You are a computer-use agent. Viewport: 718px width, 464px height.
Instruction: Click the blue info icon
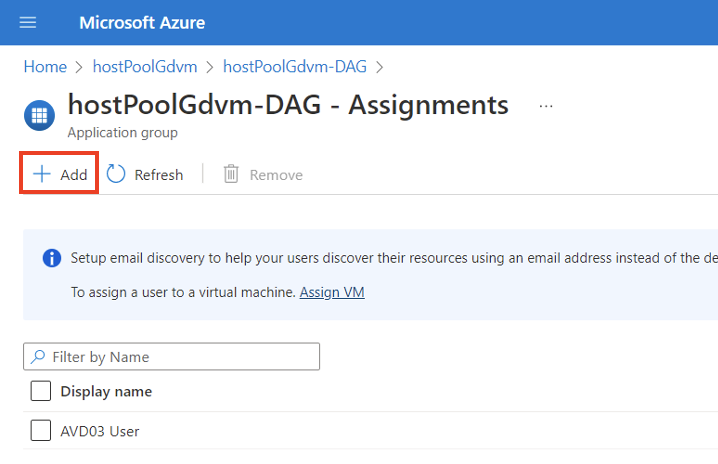(x=52, y=258)
